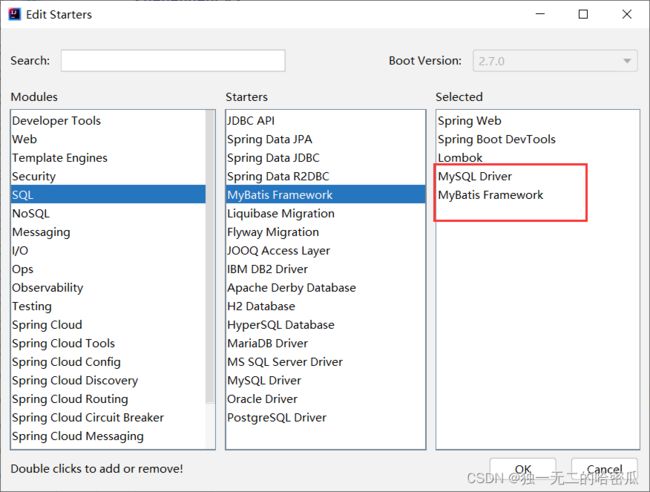Open the Boot Version dropdown
Image resolution: width=650 pixels, height=492 pixels.
[x=554, y=61]
